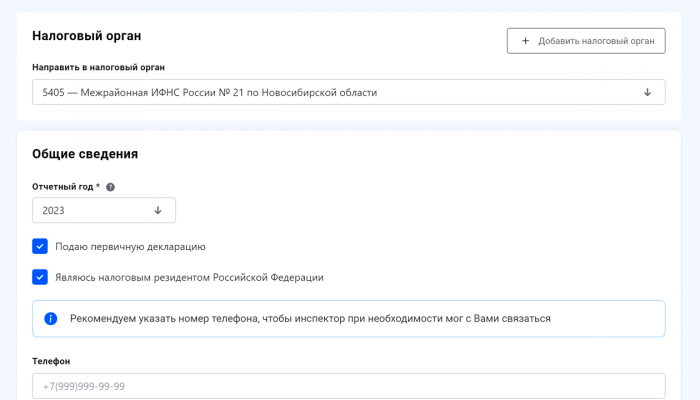This screenshot has width=700, height=400.
Task: Click the plus icon for adding tax authority
Action: (x=526, y=41)
